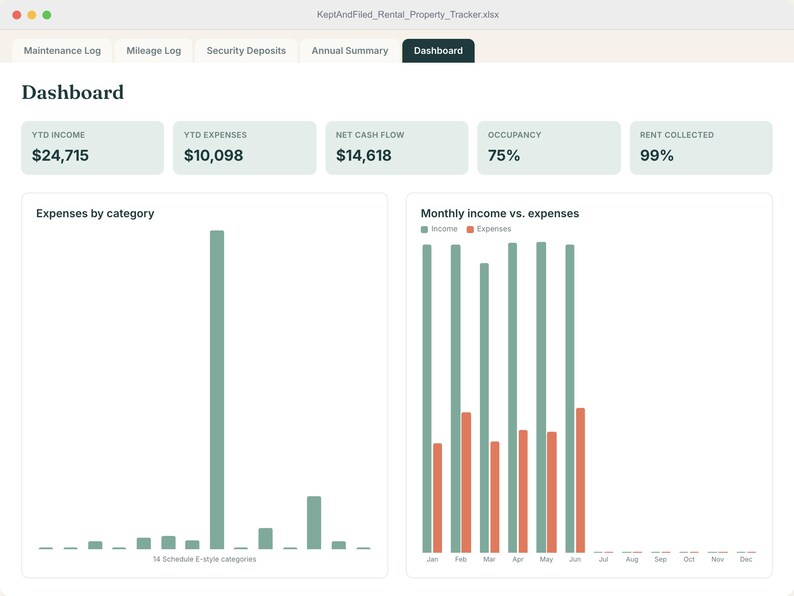
Task: Click the April income bar
Action: click(x=512, y=398)
